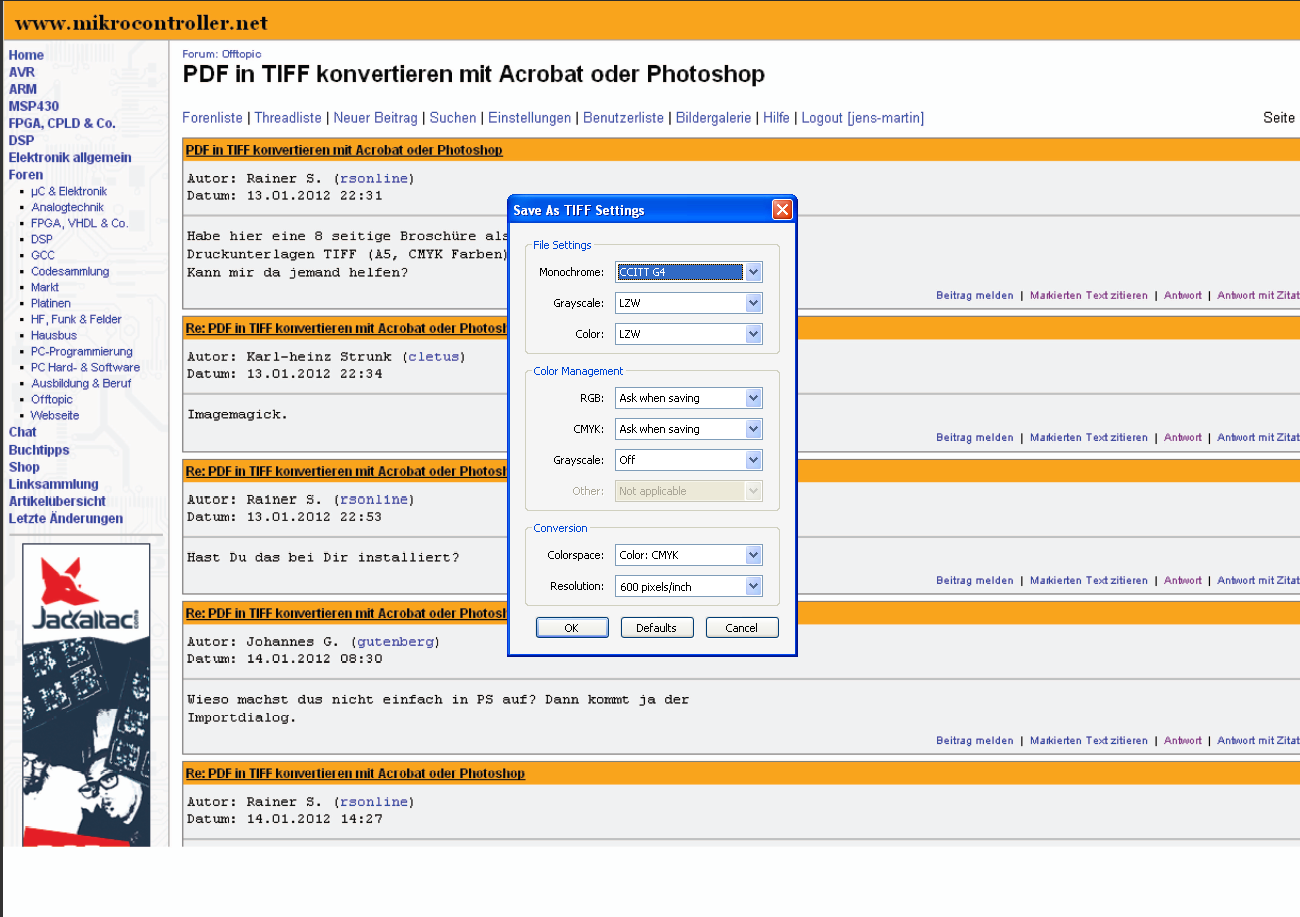
Task: Open the cletus user profile link
Action: pos(434,356)
